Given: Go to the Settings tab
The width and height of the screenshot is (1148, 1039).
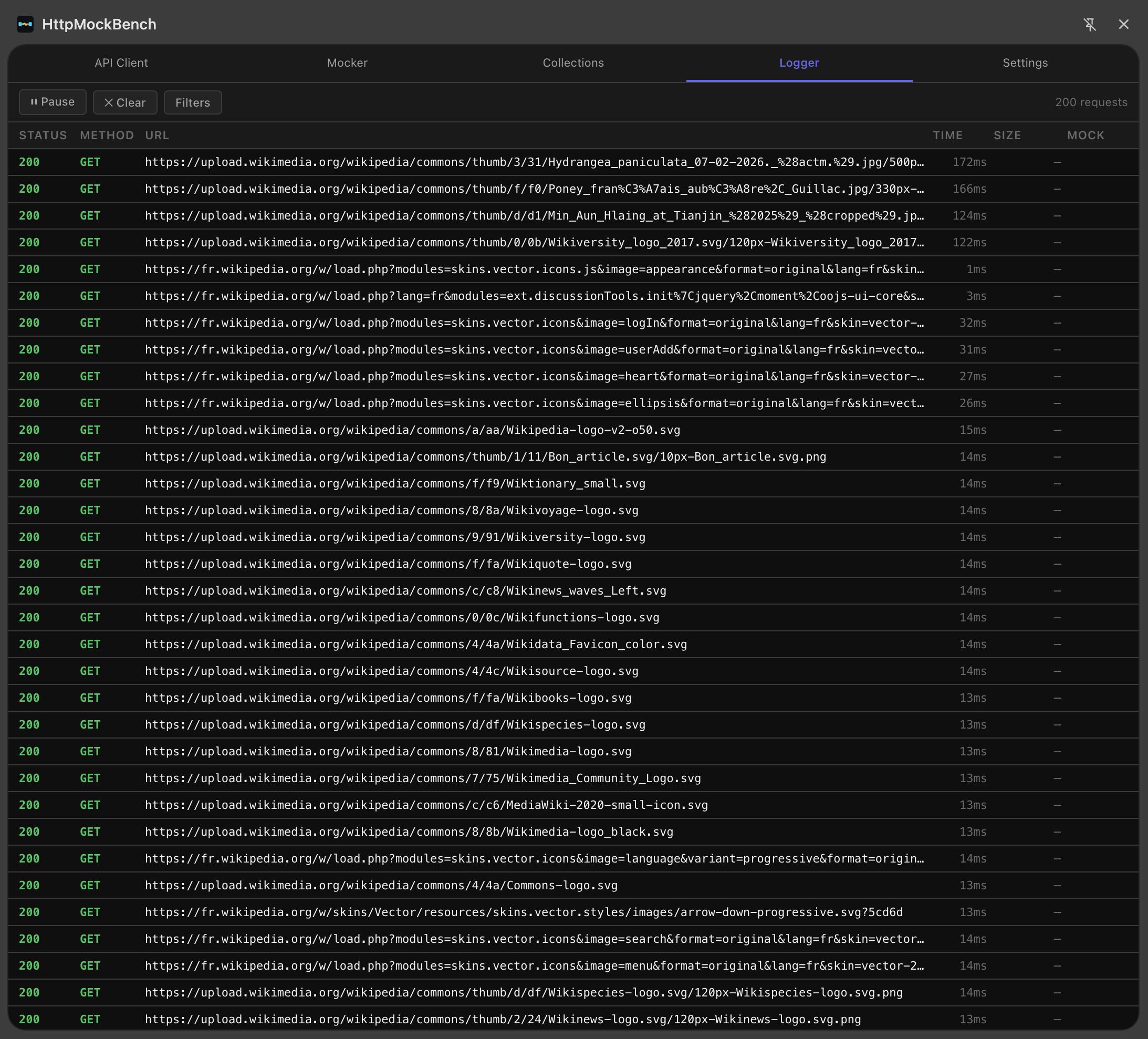Looking at the screenshot, I should pyautogui.click(x=1025, y=63).
